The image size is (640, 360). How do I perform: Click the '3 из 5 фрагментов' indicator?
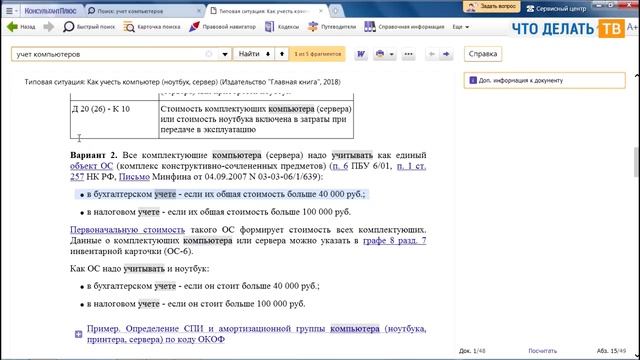tap(317, 54)
